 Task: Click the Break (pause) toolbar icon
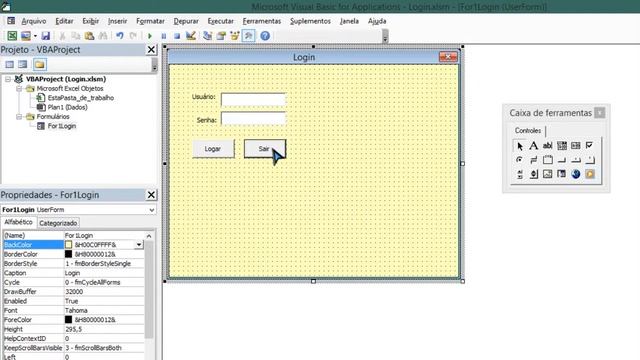(x=164, y=36)
